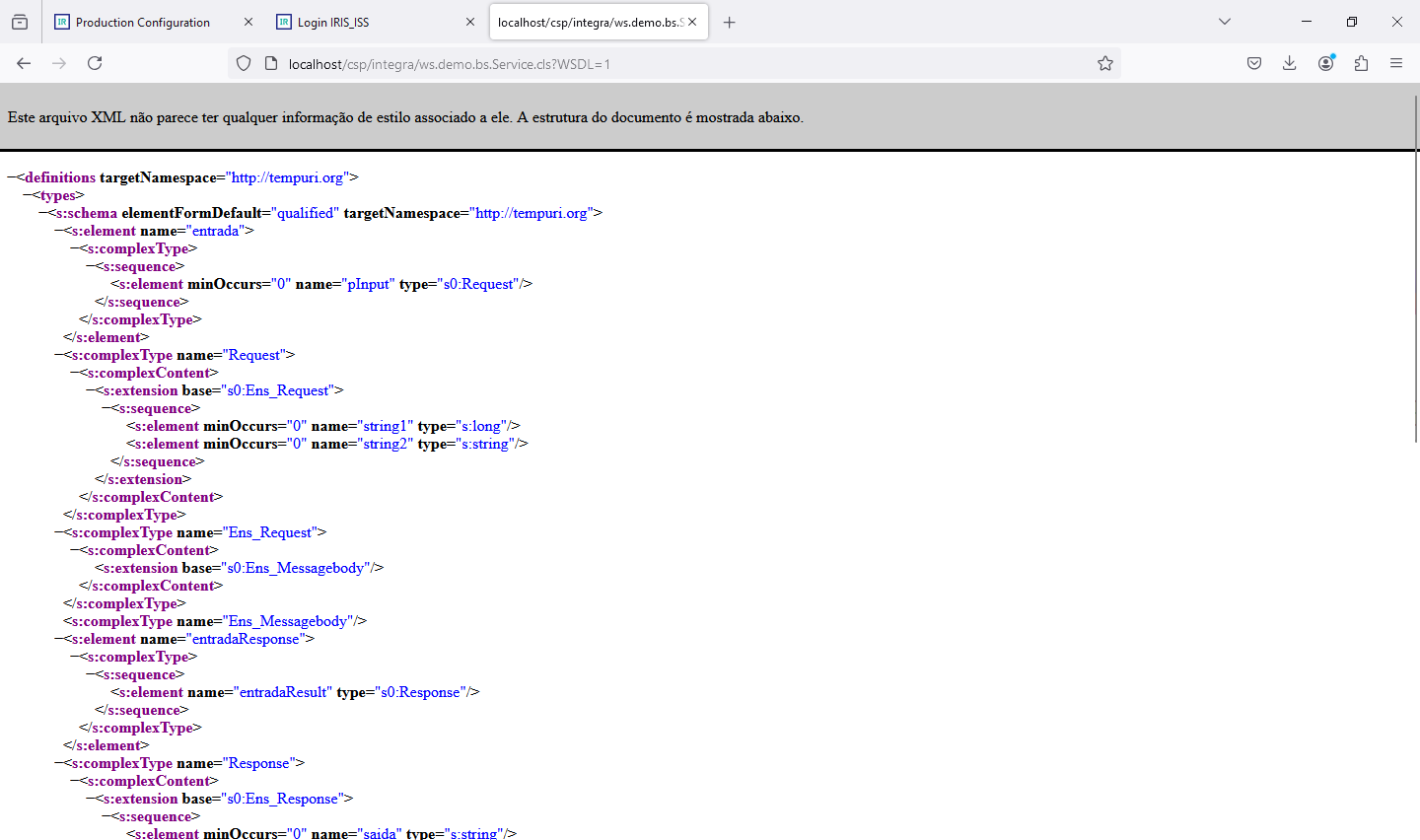Open a new tab with plus button
The image size is (1420, 840).
tap(730, 22)
